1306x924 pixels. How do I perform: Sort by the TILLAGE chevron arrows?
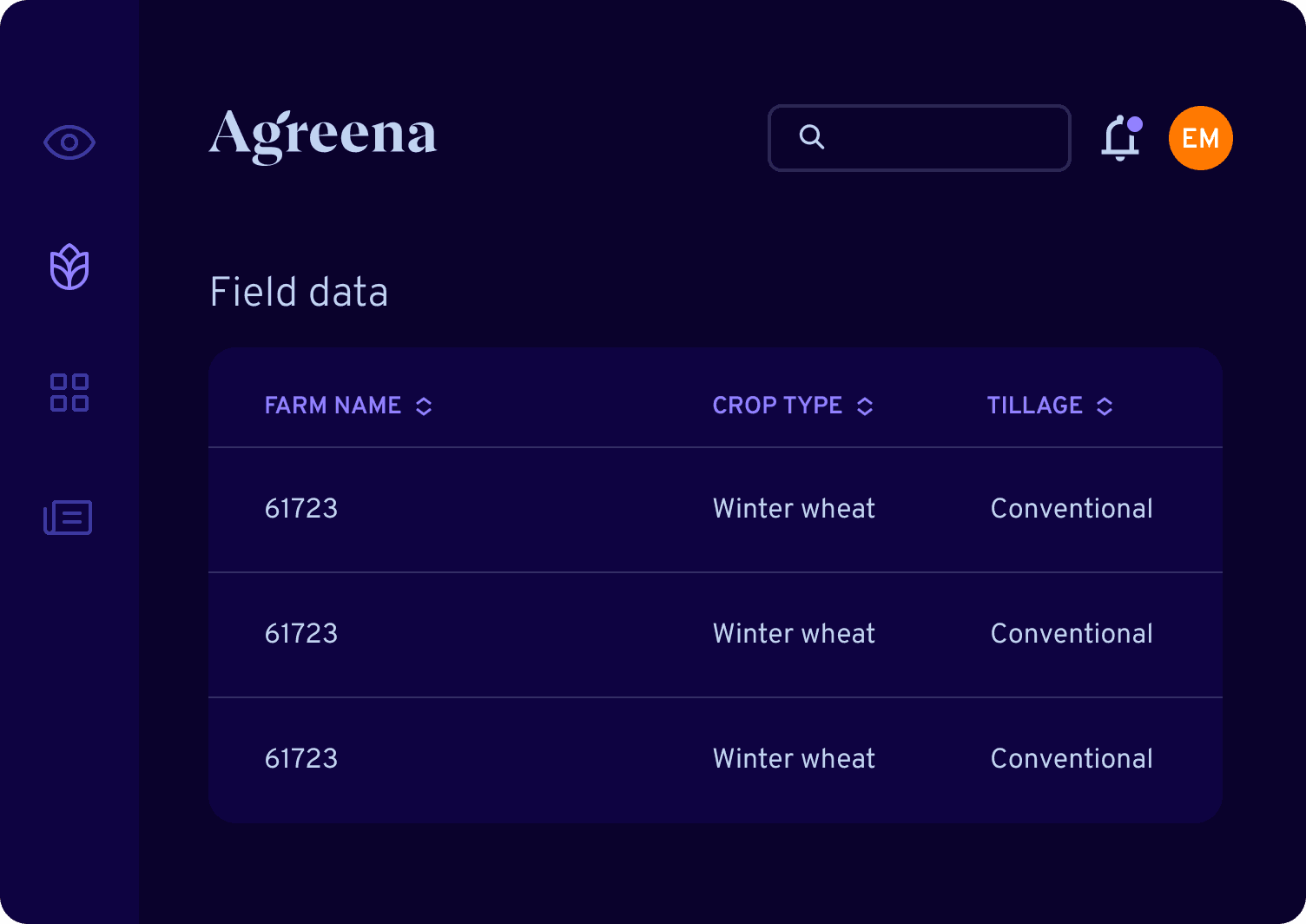tap(1105, 406)
